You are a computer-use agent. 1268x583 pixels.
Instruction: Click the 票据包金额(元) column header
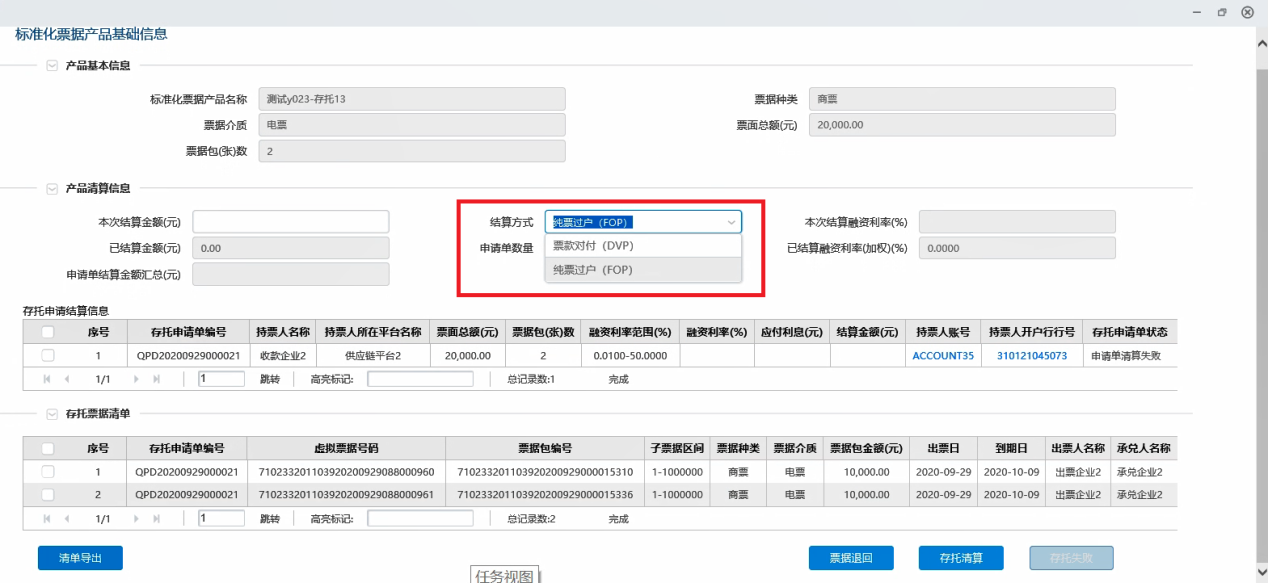(x=866, y=448)
